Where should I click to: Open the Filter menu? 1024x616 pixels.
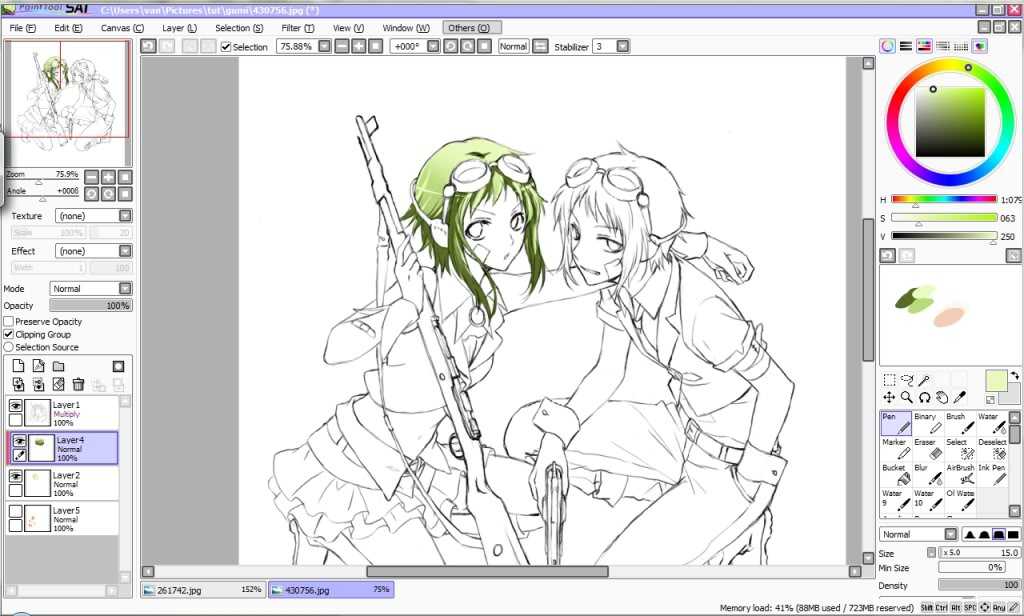[x=298, y=28]
